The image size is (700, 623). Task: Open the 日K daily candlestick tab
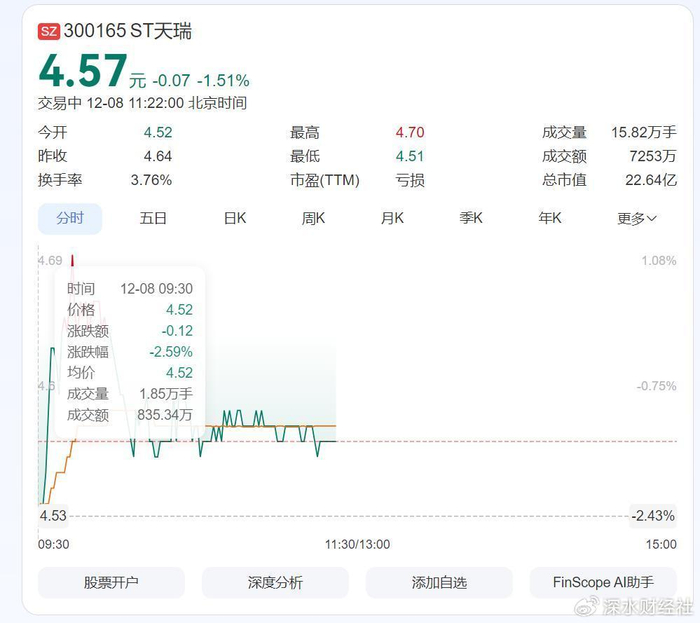[x=235, y=218]
